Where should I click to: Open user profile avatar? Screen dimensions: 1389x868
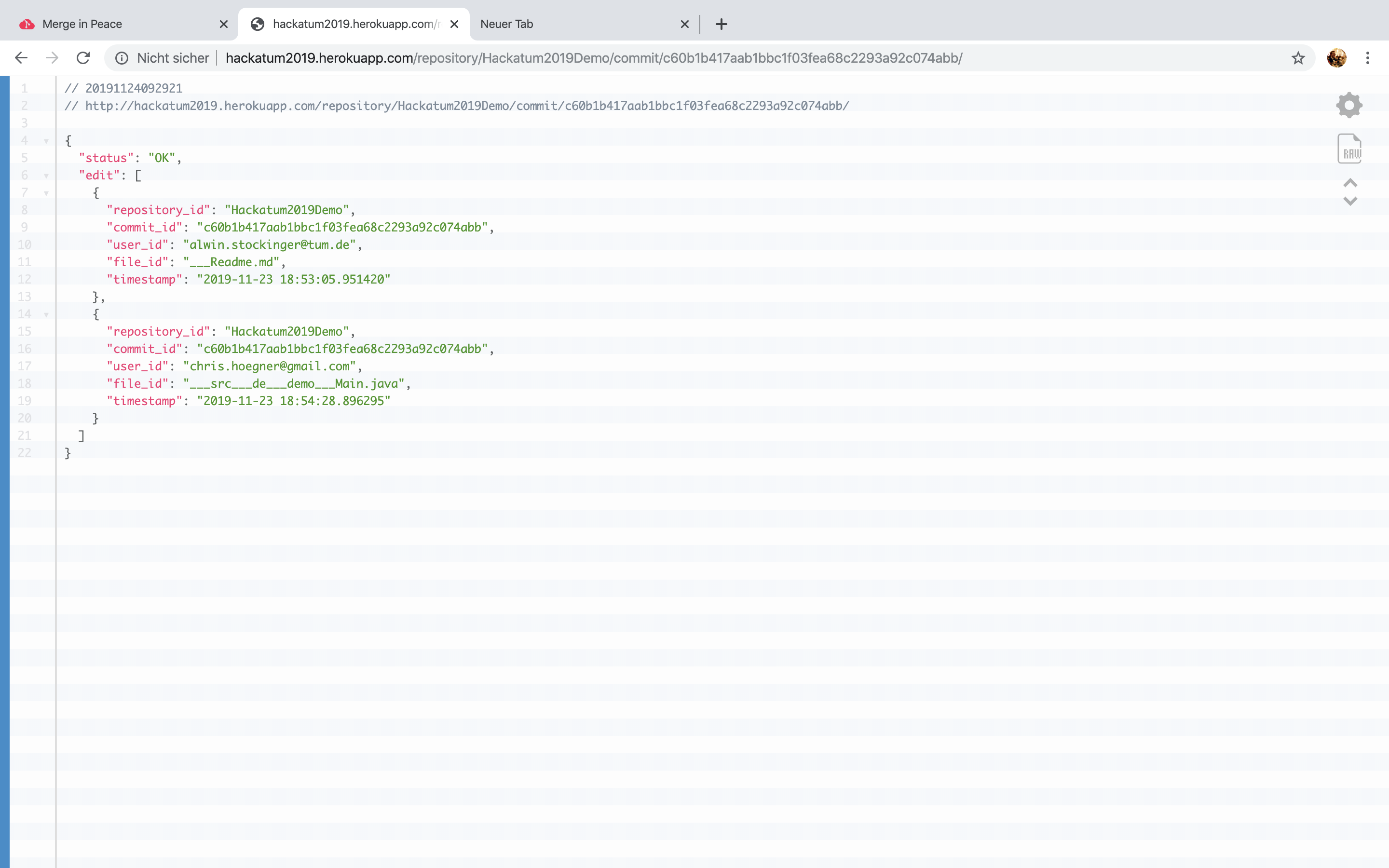[x=1337, y=58]
